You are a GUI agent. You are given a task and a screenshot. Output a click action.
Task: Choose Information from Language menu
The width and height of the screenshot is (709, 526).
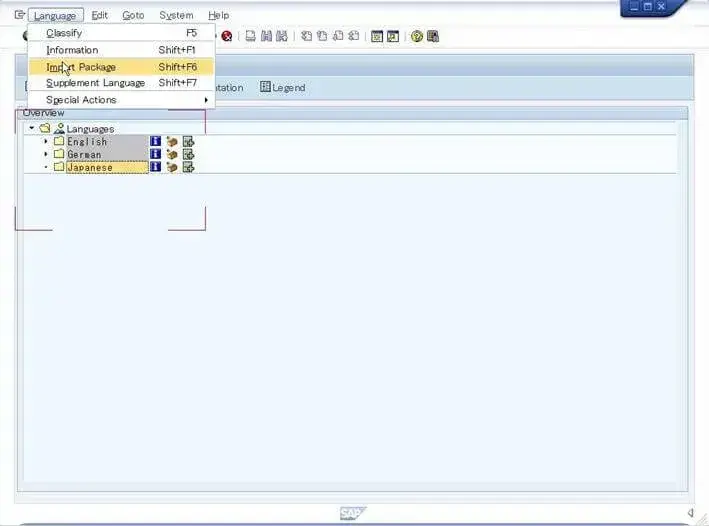click(x=121, y=50)
